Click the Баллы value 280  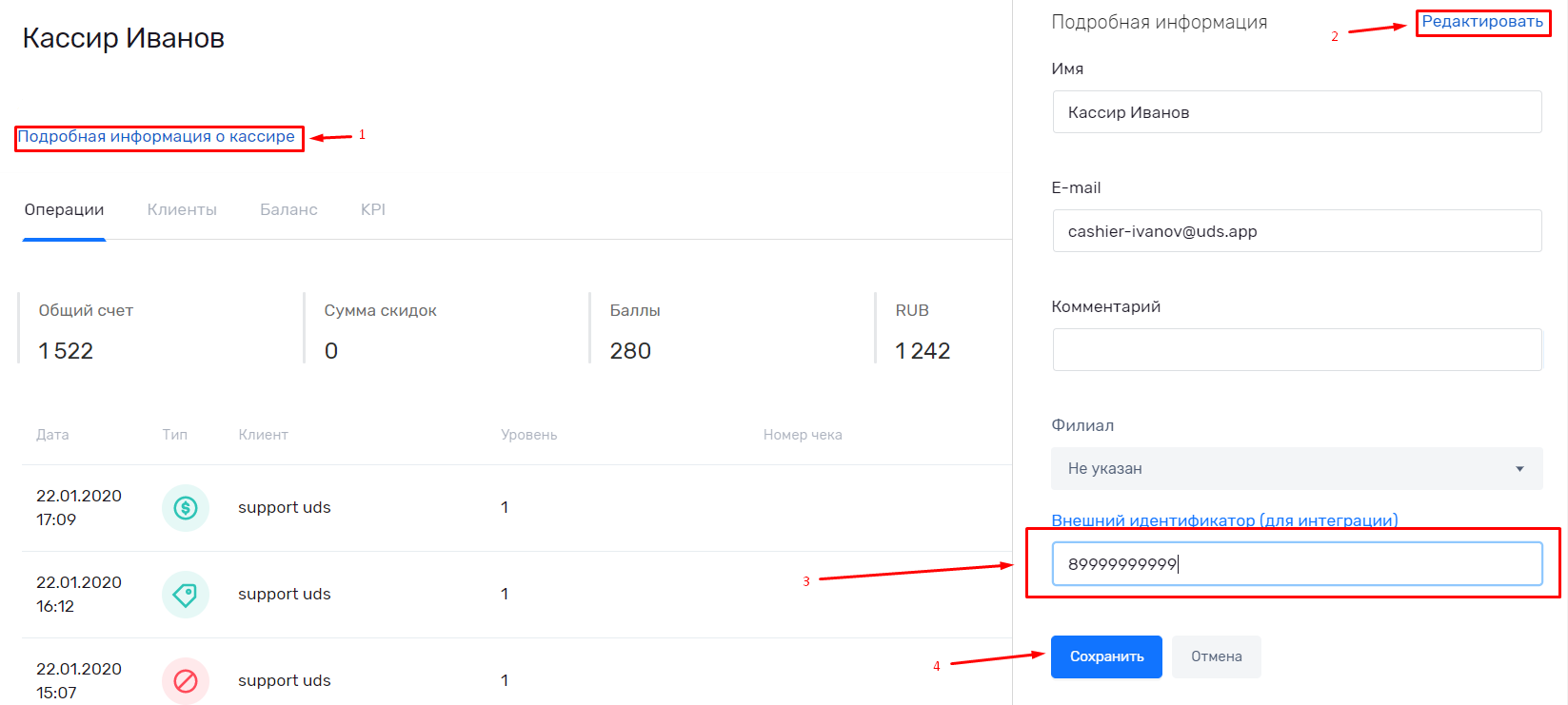tap(630, 351)
